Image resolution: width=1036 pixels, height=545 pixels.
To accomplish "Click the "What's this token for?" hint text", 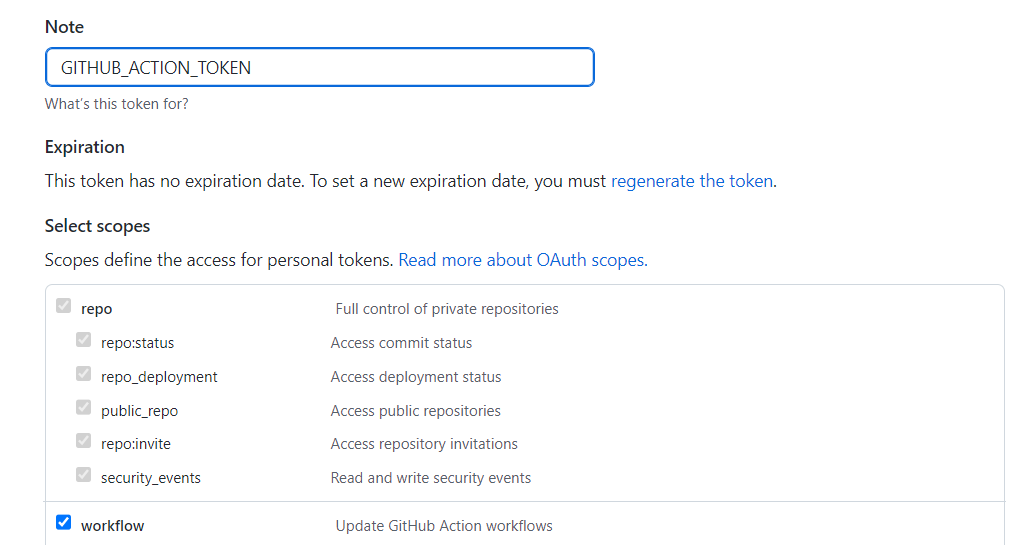I will [117, 104].
